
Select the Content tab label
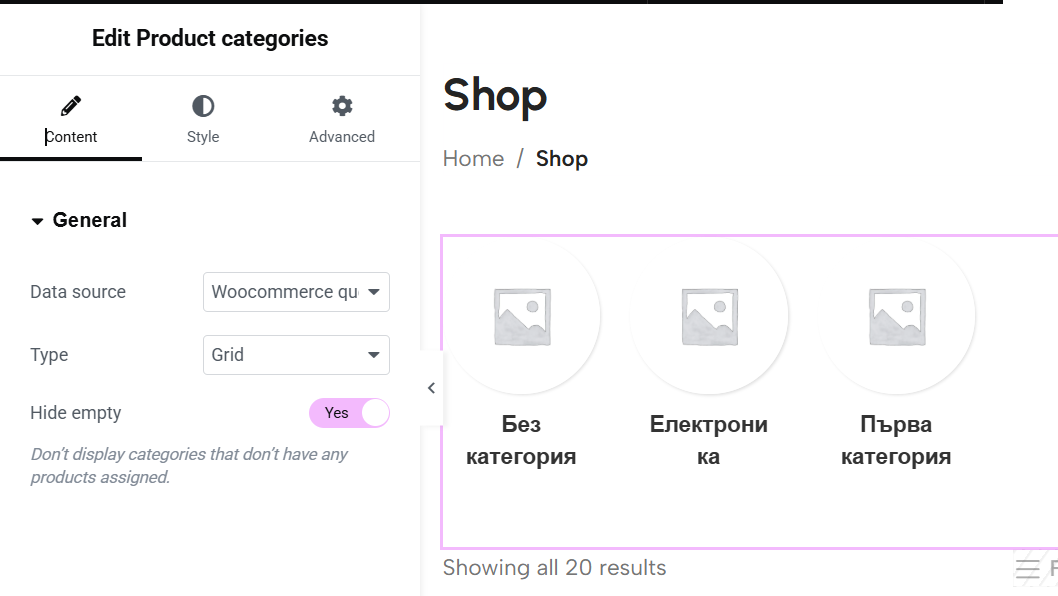tap(71, 137)
